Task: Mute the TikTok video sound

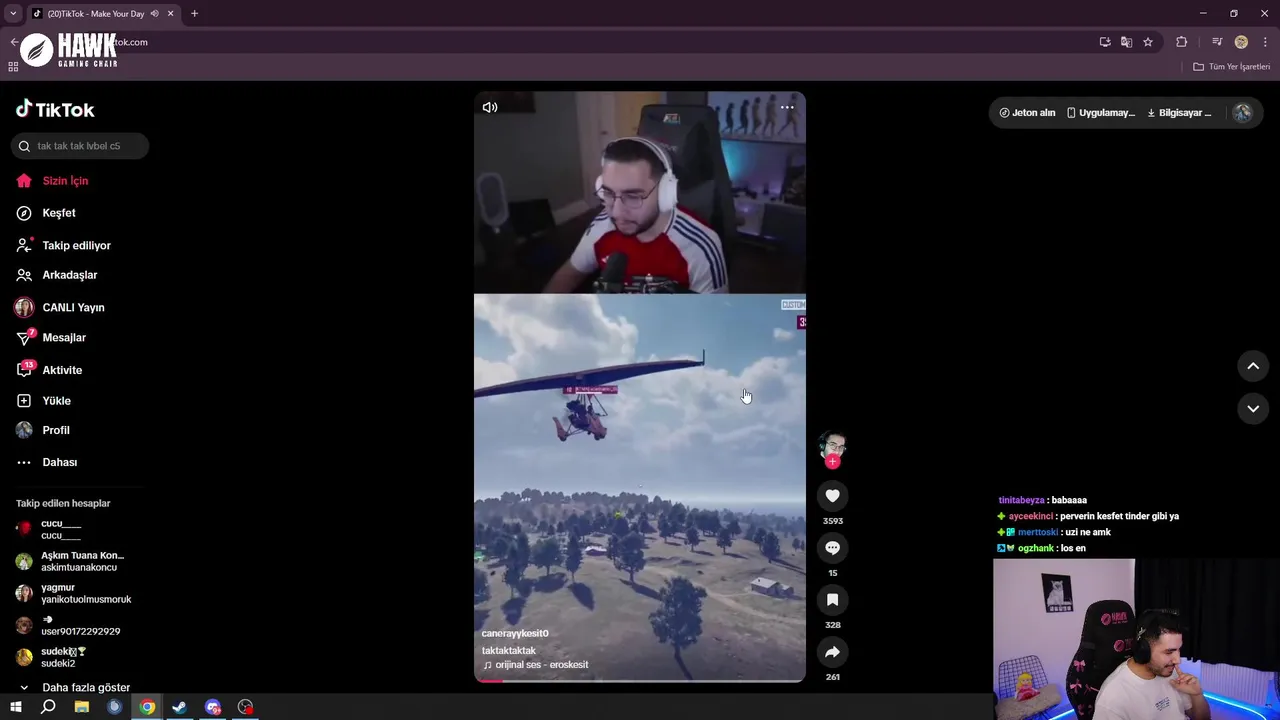Action: click(490, 107)
